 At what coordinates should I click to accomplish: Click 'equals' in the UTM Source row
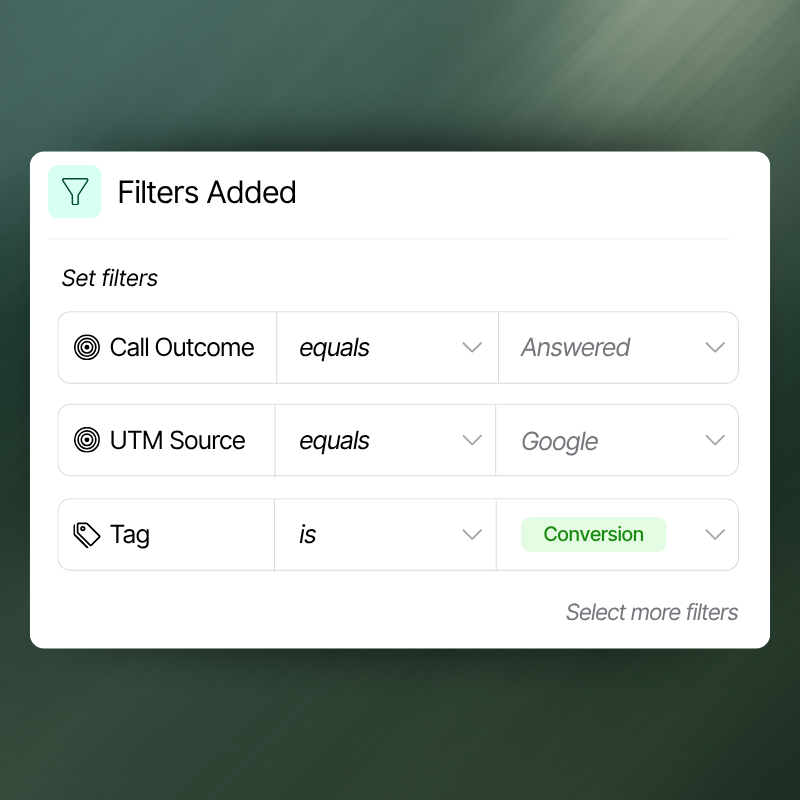click(334, 441)
